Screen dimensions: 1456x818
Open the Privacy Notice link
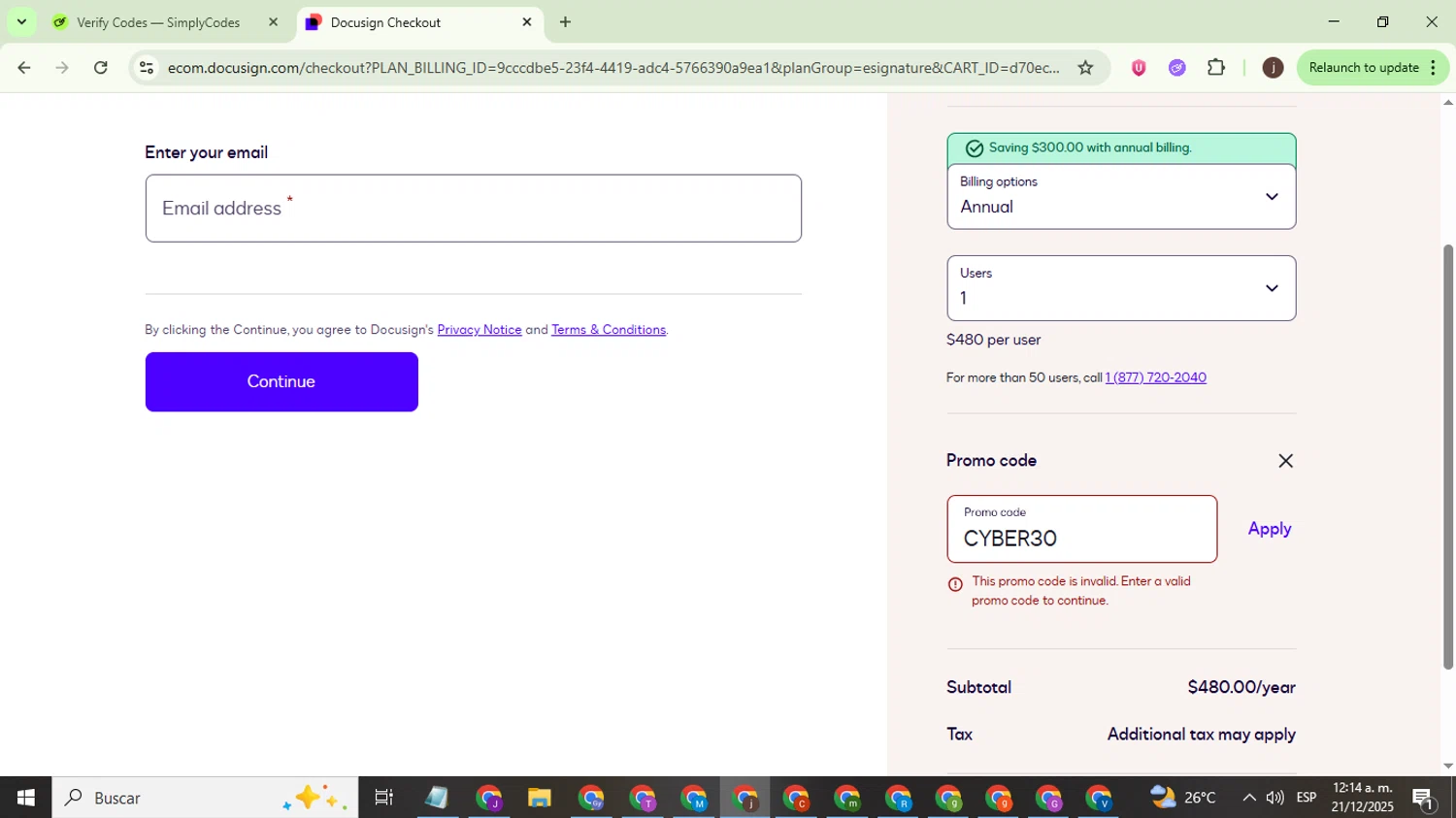(480, 330)
